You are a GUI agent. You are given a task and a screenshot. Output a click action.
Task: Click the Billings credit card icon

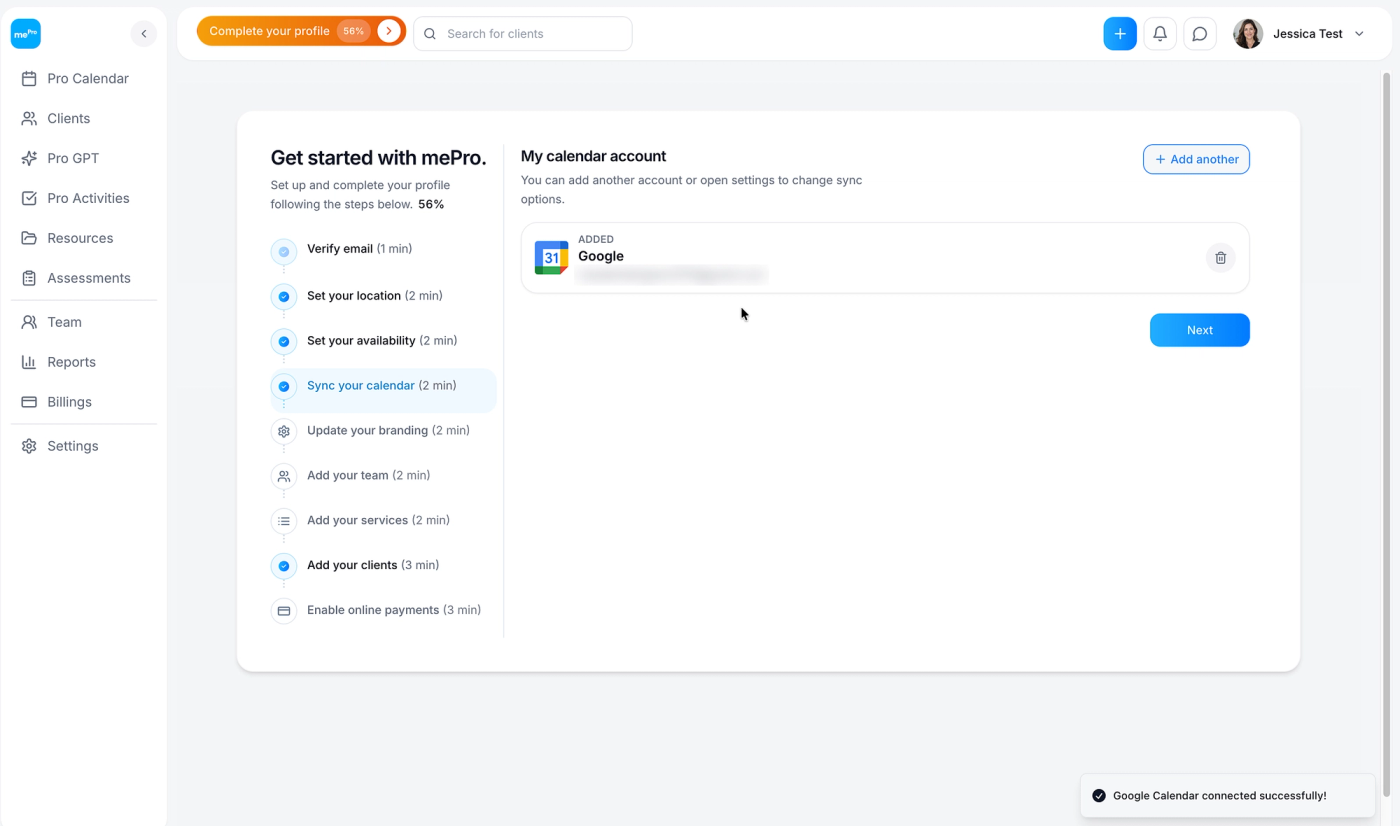pyautogui.click(x=29, y=402)
